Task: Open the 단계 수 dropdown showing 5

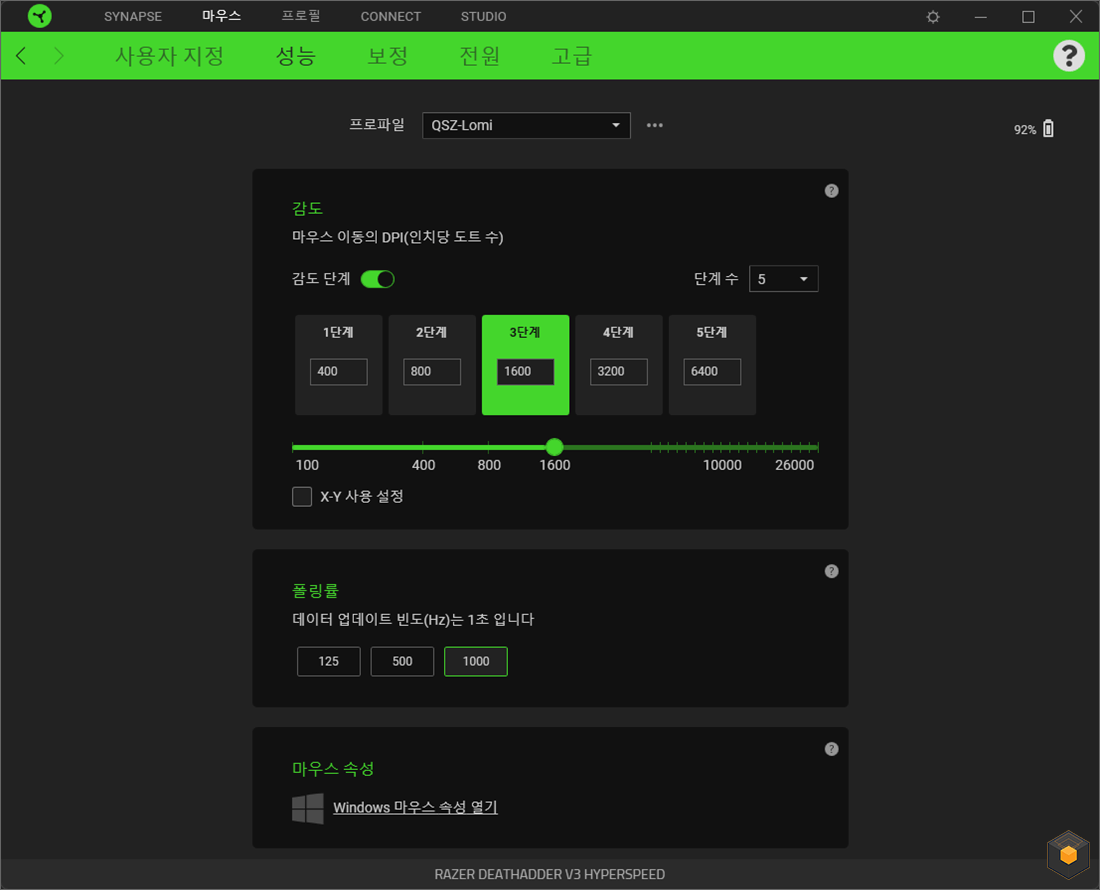Action: point(784,279)
